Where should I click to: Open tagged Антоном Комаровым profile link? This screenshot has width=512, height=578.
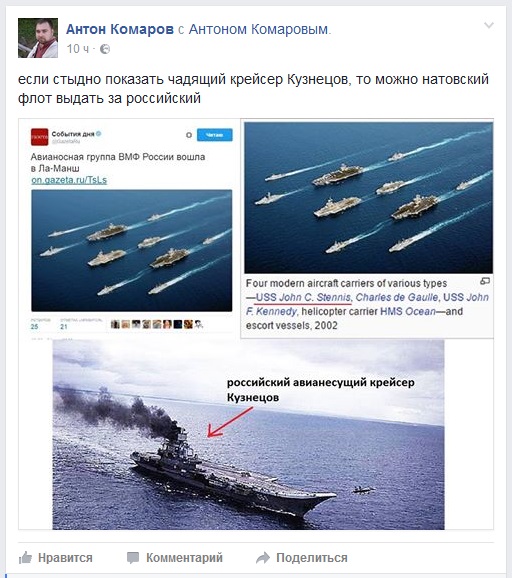pos(258,29)
